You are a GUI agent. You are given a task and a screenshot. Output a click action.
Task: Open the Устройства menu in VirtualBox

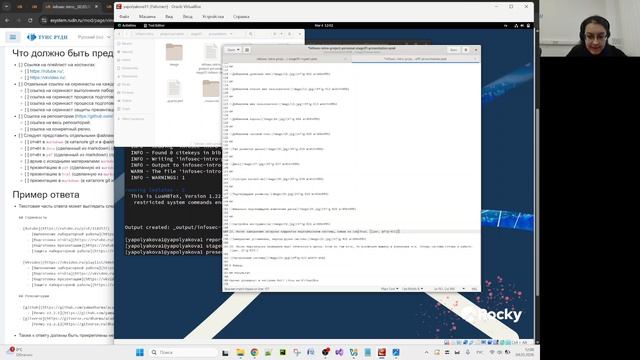pos(213,17)
